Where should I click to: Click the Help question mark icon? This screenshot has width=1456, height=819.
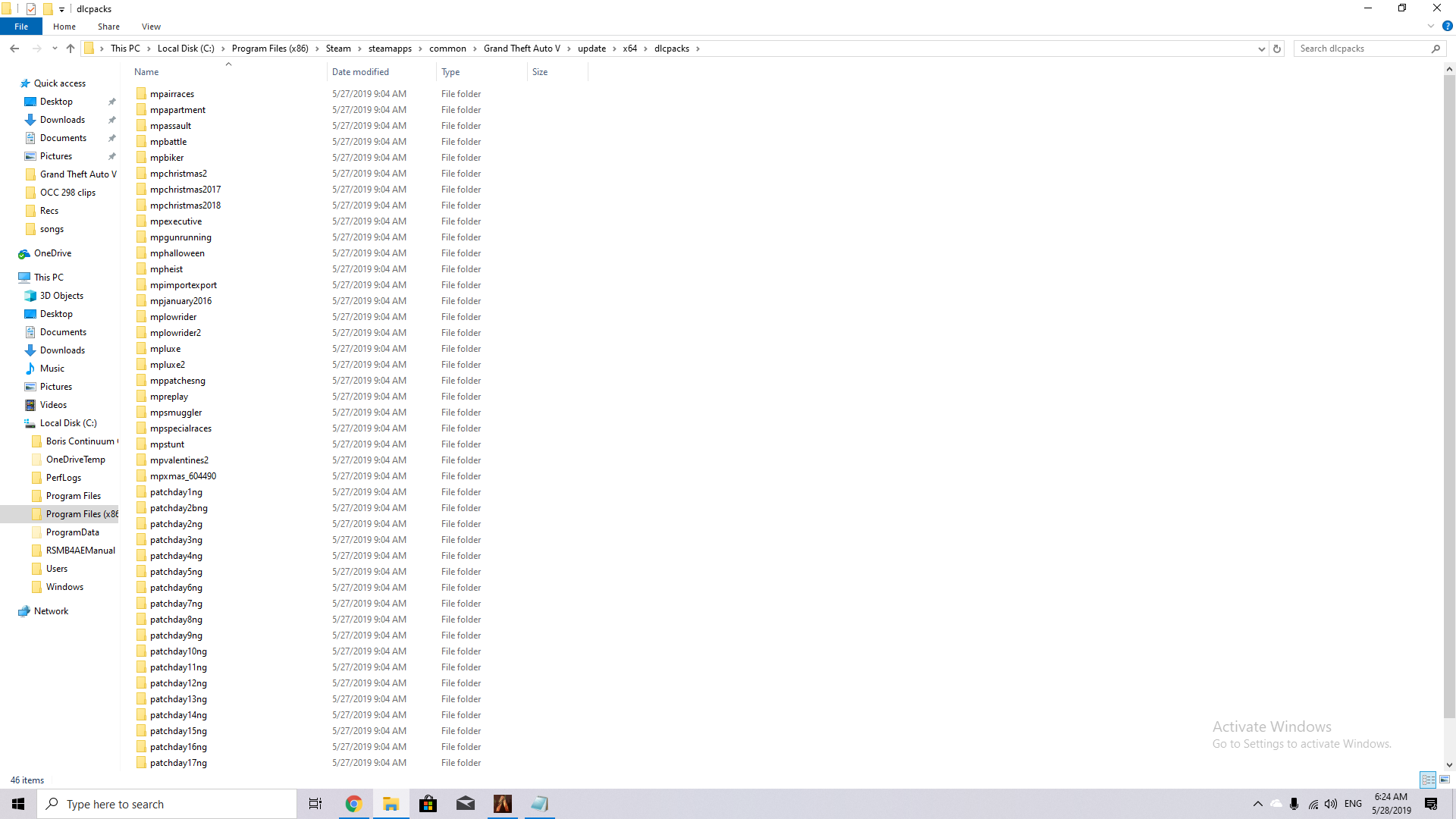click(1447, 26)
